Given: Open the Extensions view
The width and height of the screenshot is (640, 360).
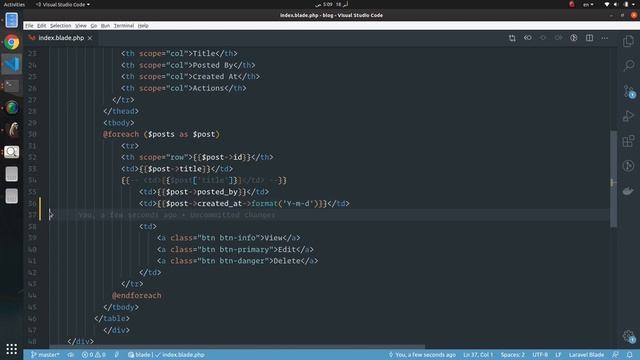Looking at the screenshot, I should pos(629,141).
